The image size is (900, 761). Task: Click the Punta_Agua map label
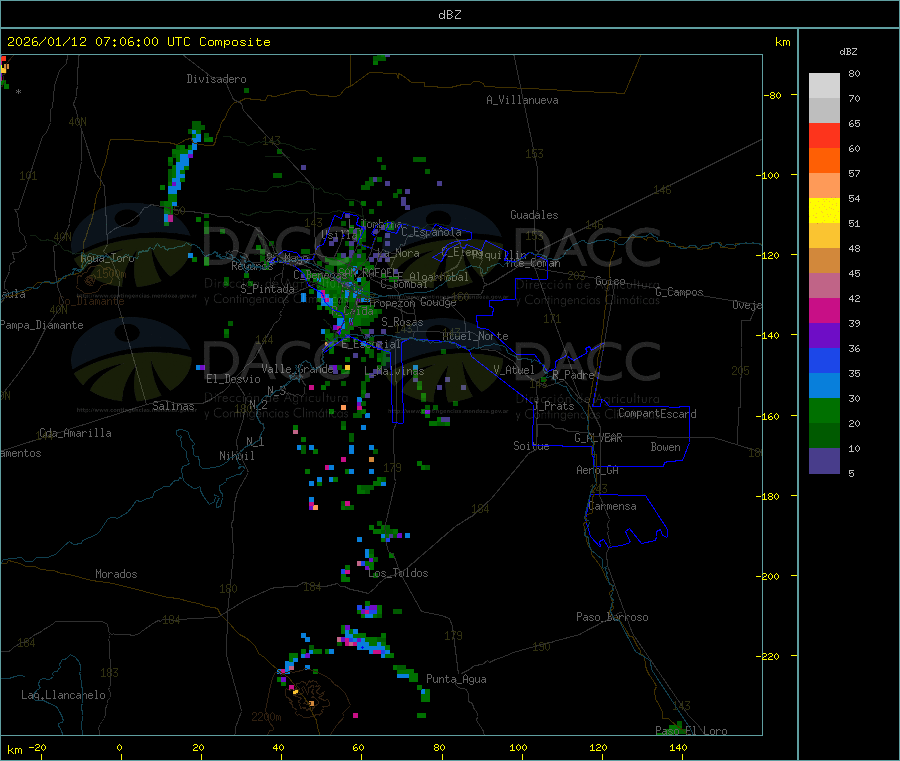pyautogui.click(x=456, y=679)
